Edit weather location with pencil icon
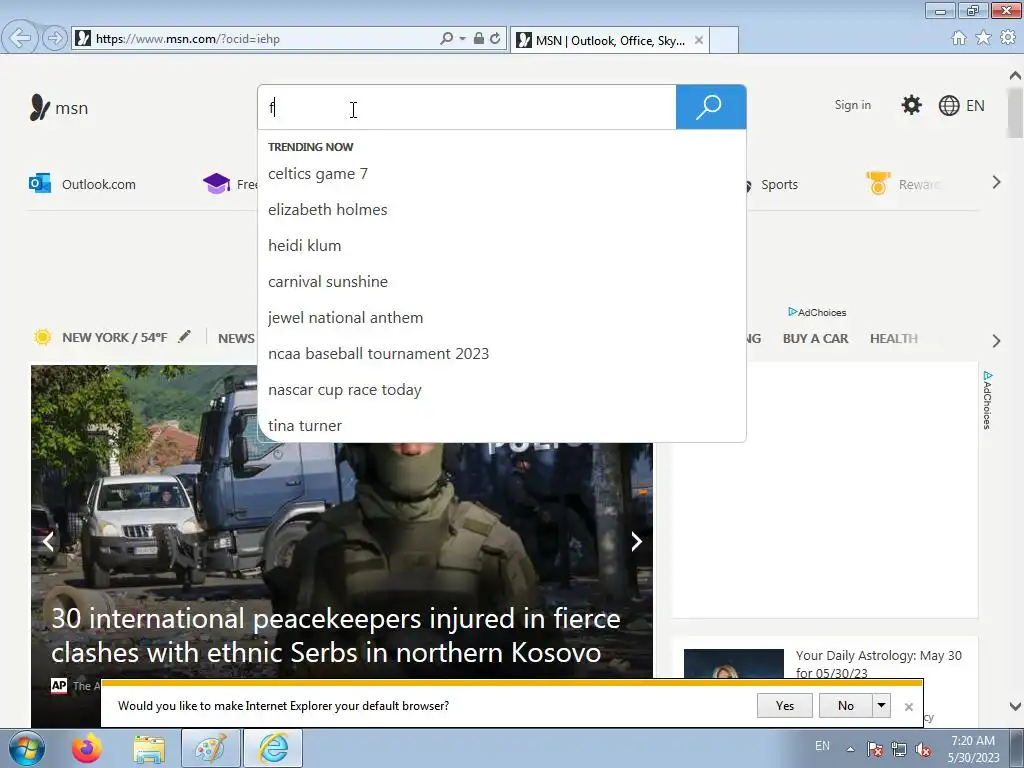 point(185,336)
